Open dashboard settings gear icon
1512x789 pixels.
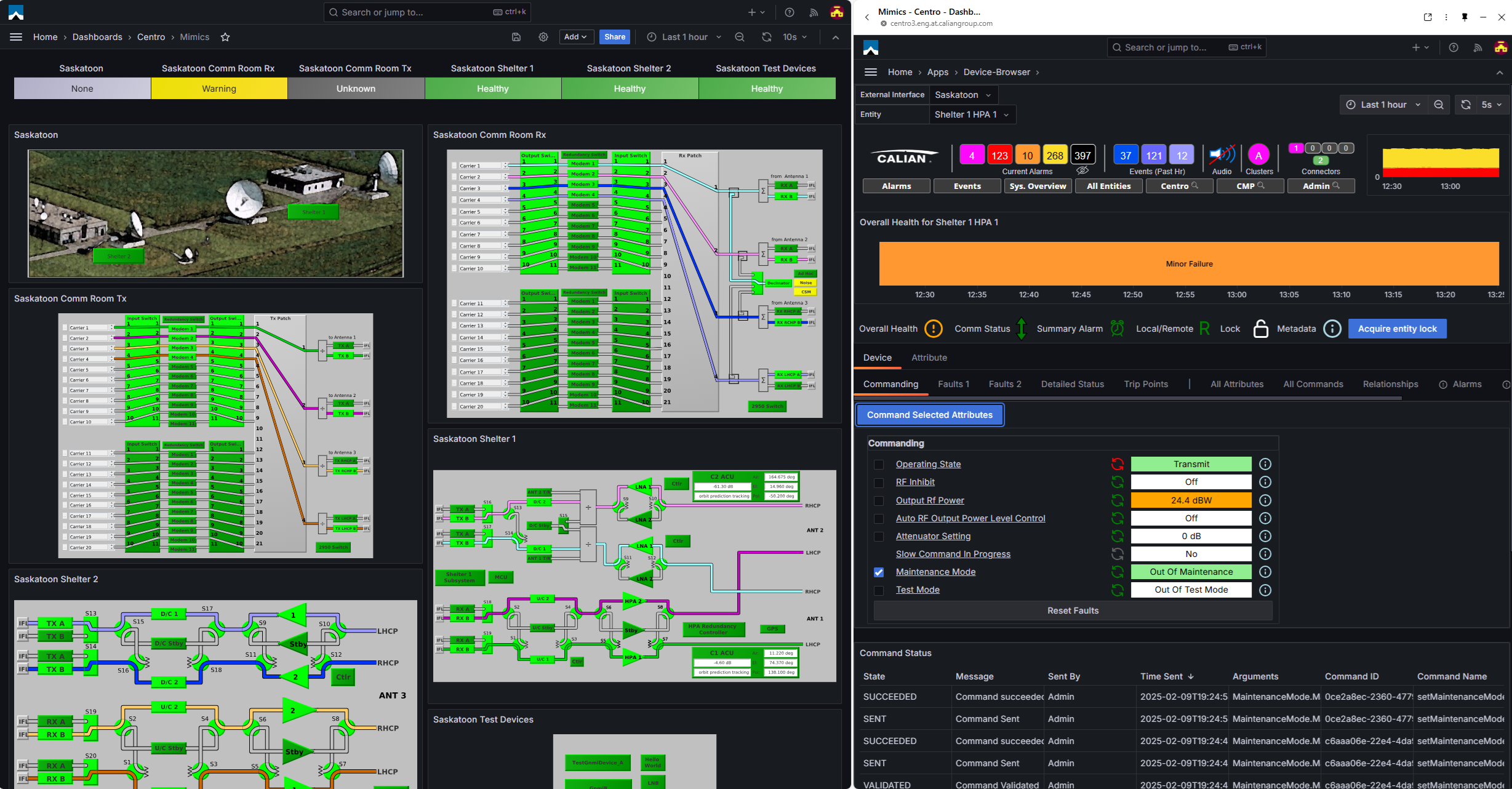point(543,37)
